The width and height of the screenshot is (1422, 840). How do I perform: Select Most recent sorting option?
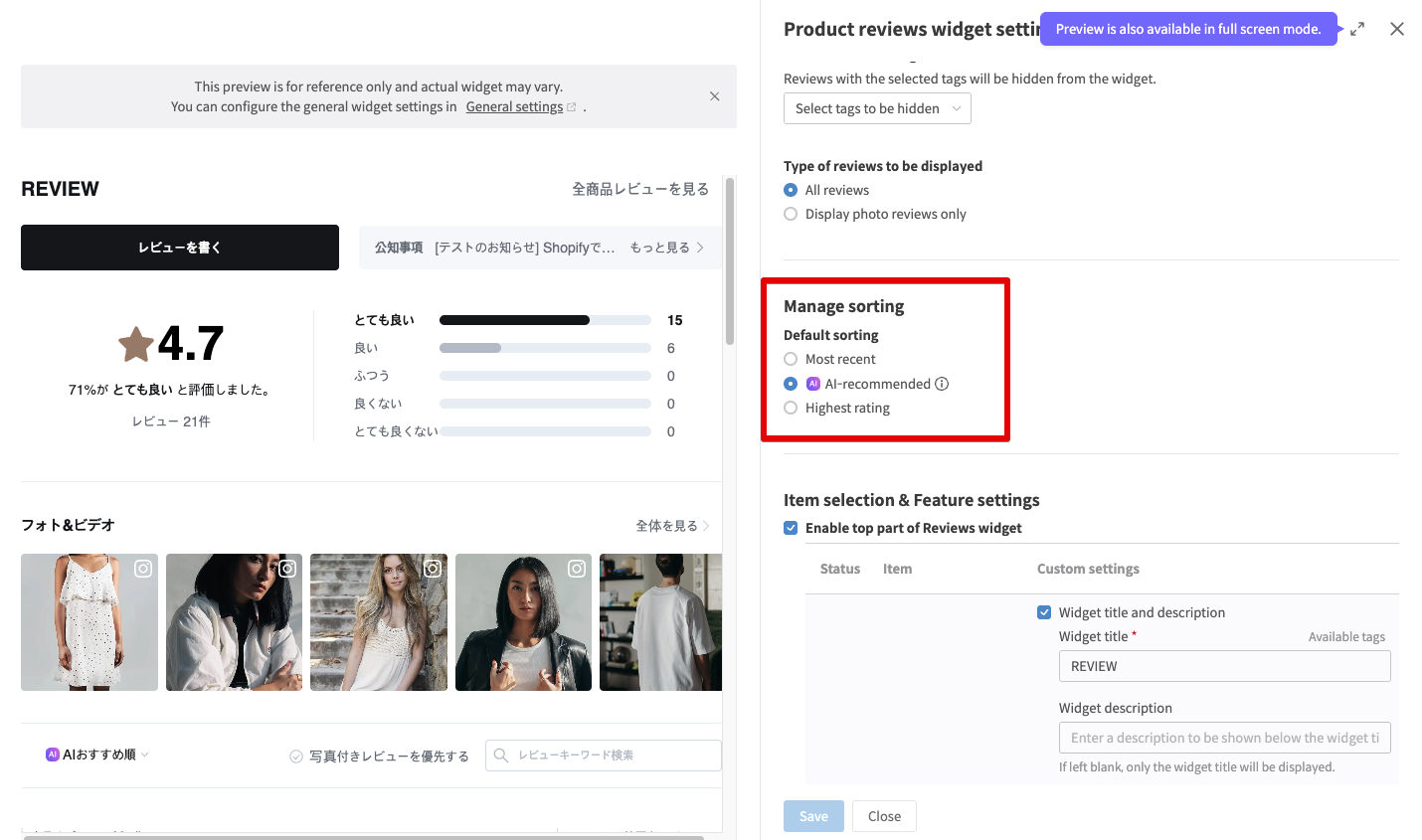click(791, 359)
